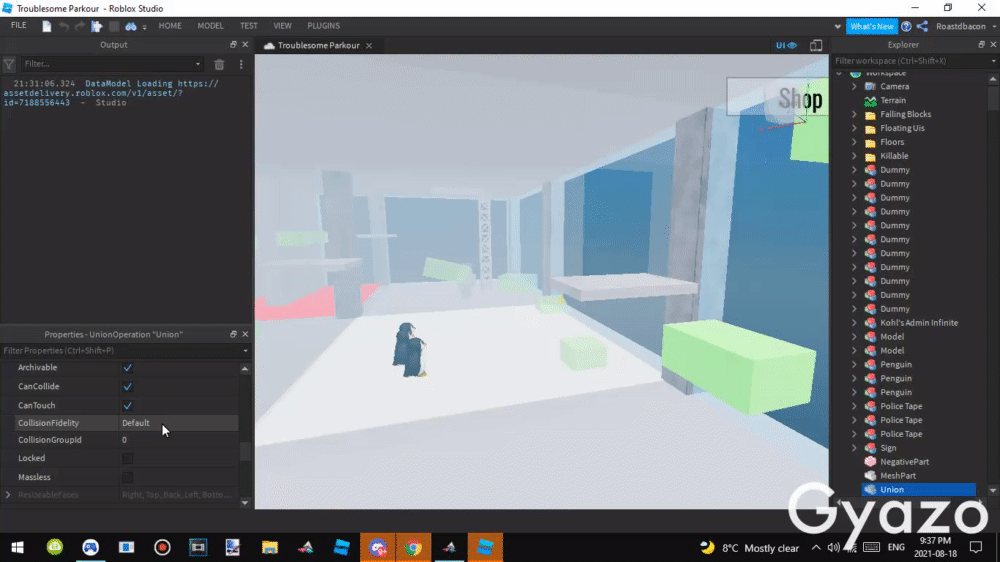The image size is (1000, 562).
Task: Click the volume speaker icon in system tray
Action: [833, 547]
